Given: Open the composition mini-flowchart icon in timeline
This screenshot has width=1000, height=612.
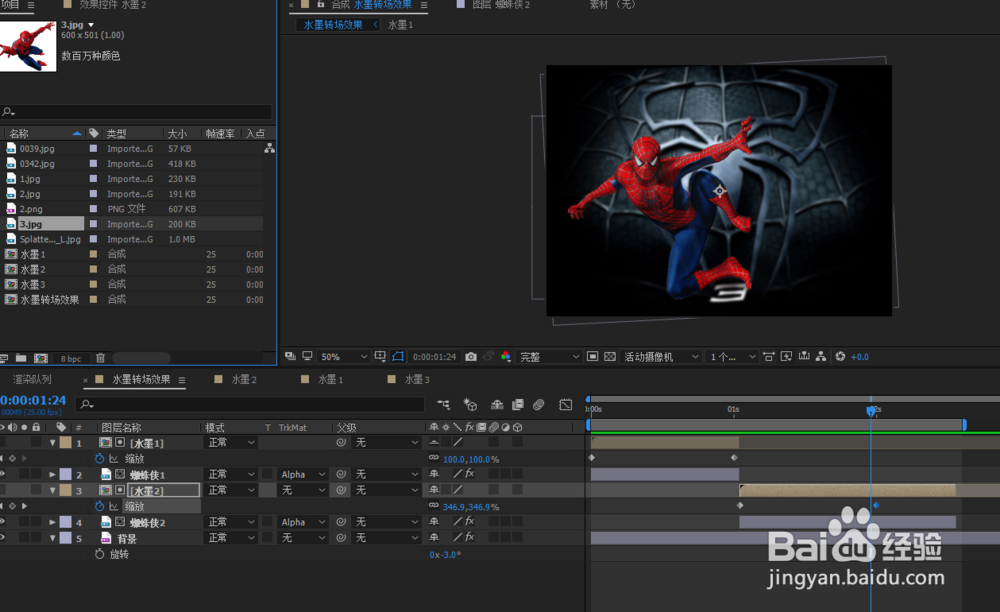Looking at the screenshot, I should 443,404.
